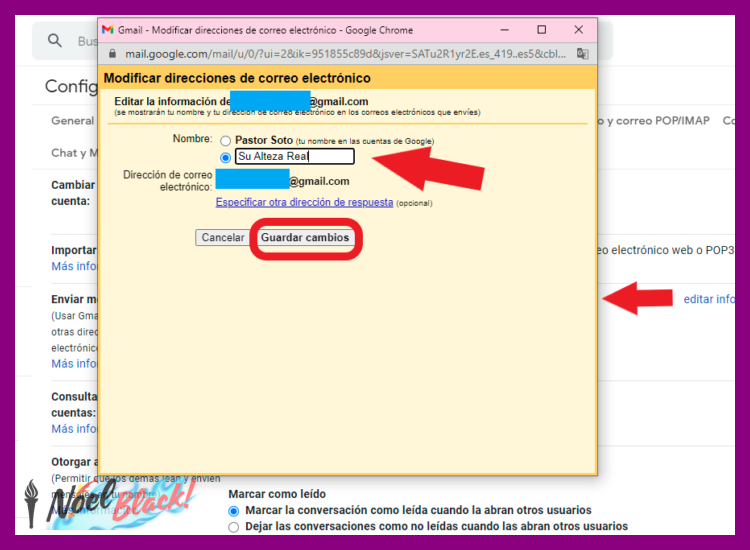Click the Cancelar button
This screenshot has height=550, width=750.
click(222, 238)
